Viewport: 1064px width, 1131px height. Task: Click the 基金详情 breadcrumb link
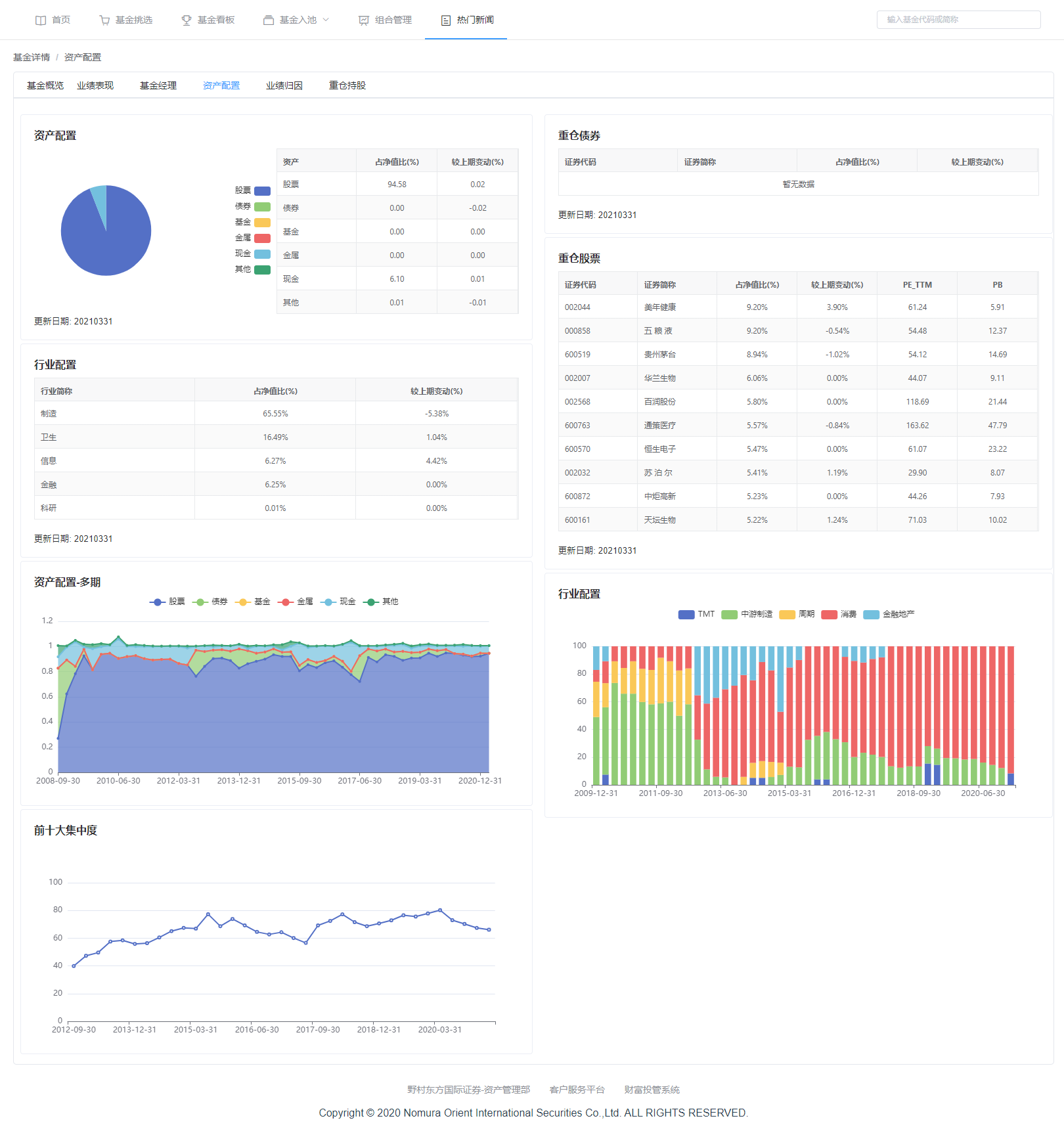(32, 57)
